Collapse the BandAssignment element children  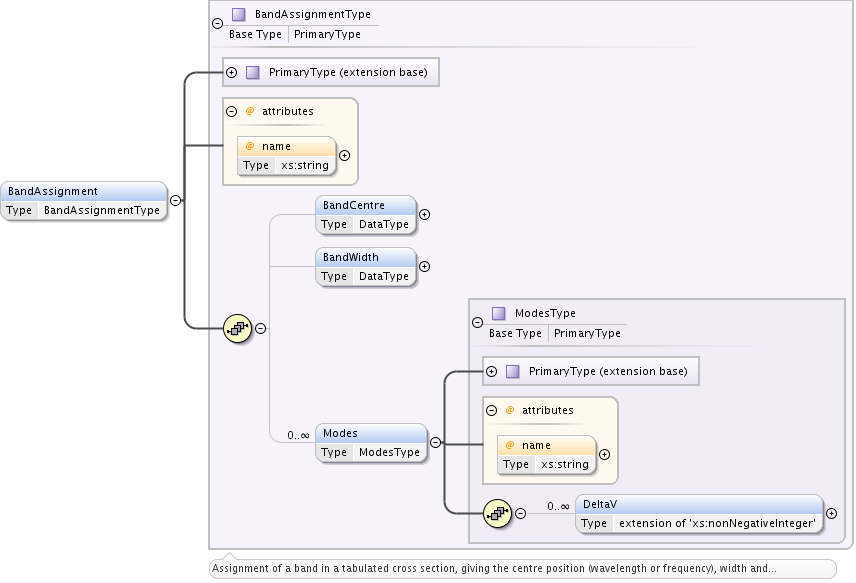(x=175, y=200)
